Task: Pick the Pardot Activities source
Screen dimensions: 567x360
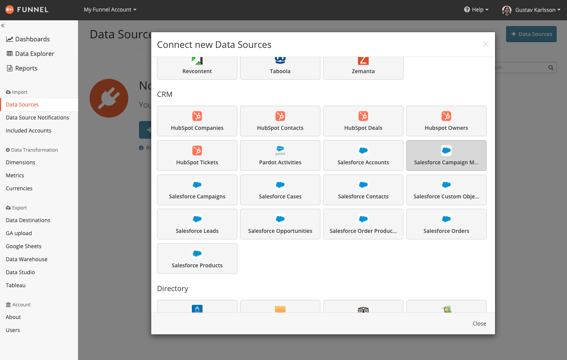Action: point(280,155)
